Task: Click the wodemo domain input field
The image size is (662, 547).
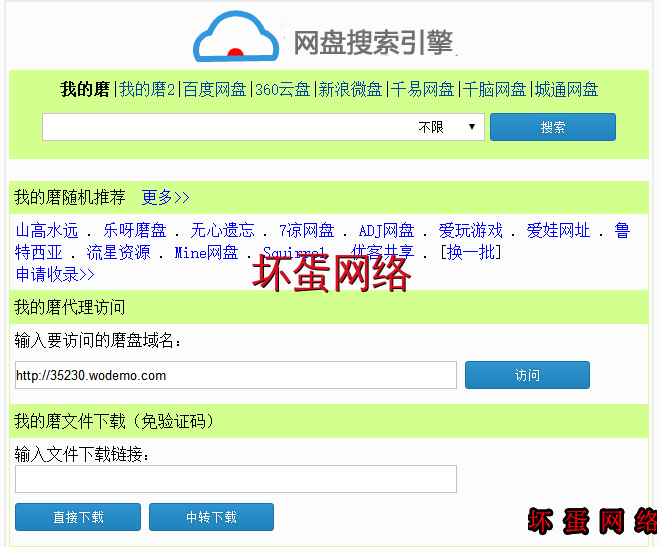Action: tap(236, 375)
